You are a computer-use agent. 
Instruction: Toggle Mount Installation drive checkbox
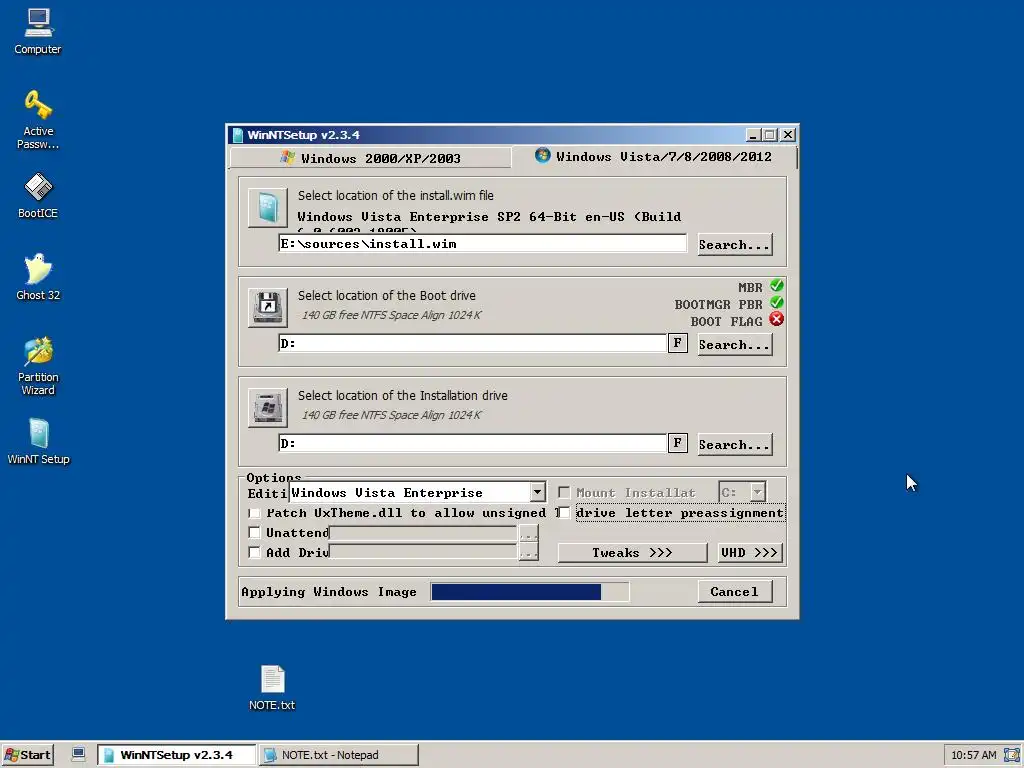[564, 492]
